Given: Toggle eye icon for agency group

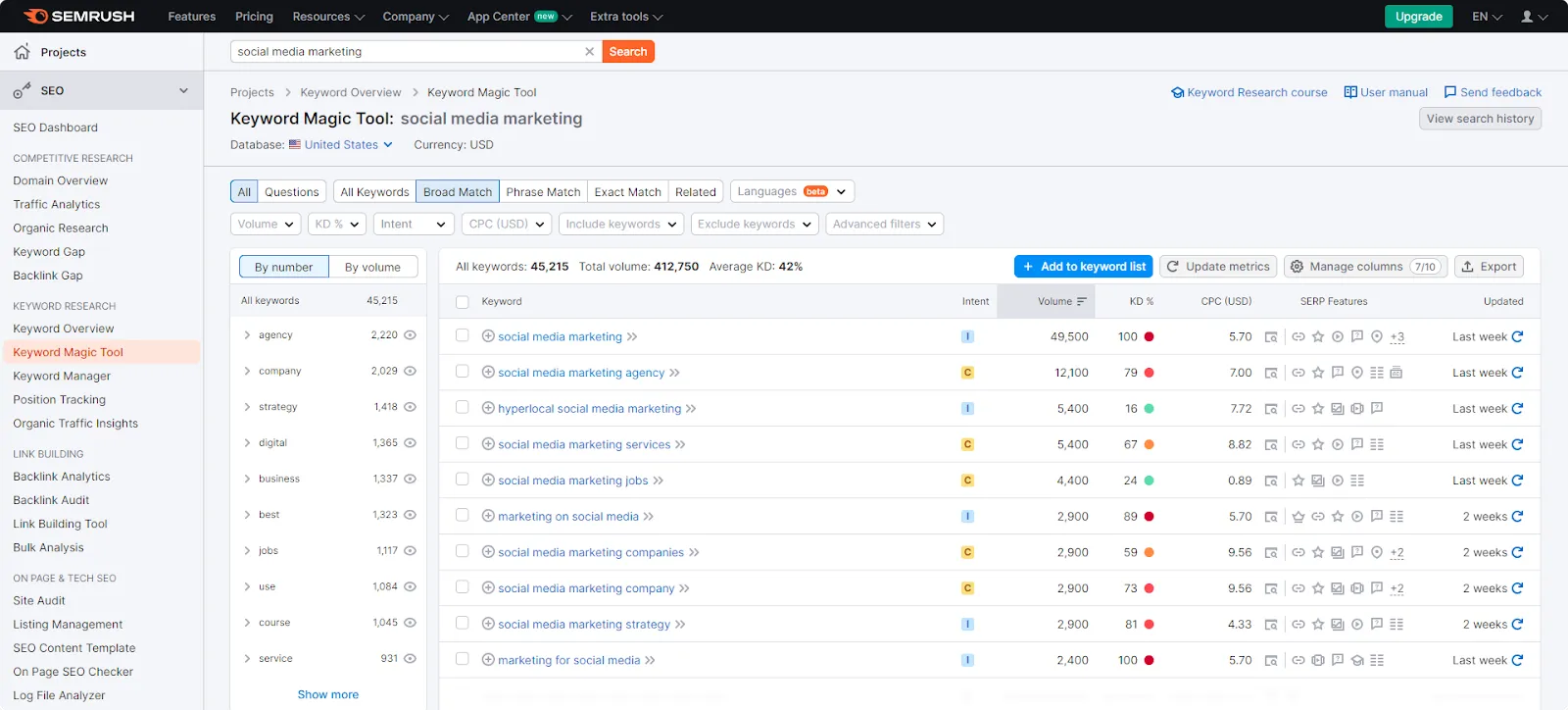Looking at the screenshot, I should tap(410, 334).
